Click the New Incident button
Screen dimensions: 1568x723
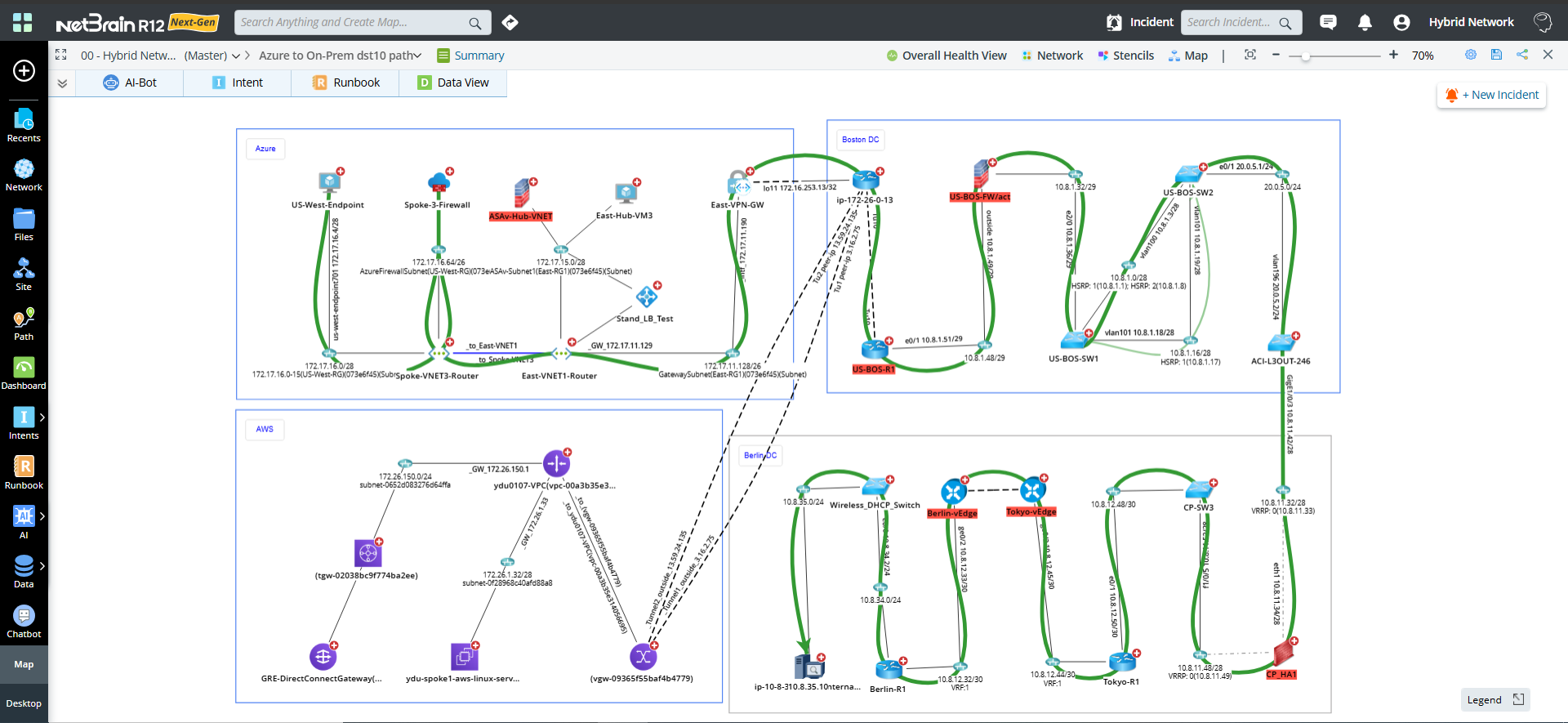tap(1491, 95)
